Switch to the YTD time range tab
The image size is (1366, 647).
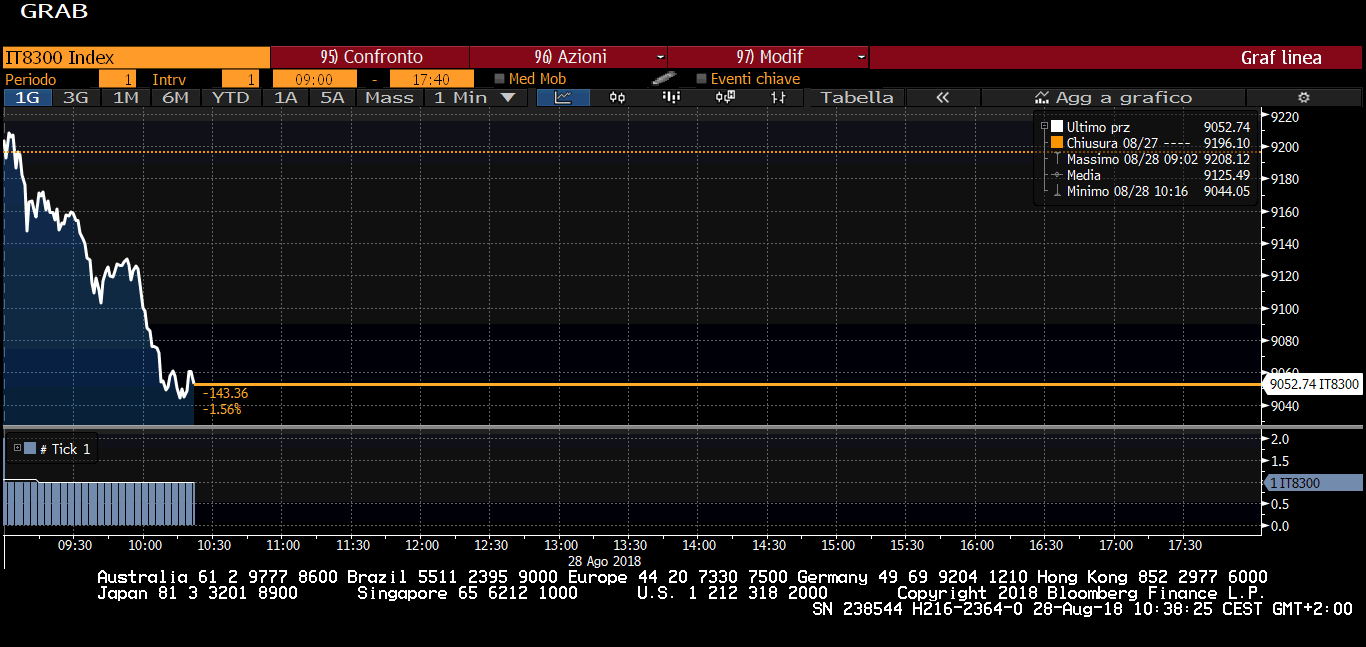pos(231,97)
